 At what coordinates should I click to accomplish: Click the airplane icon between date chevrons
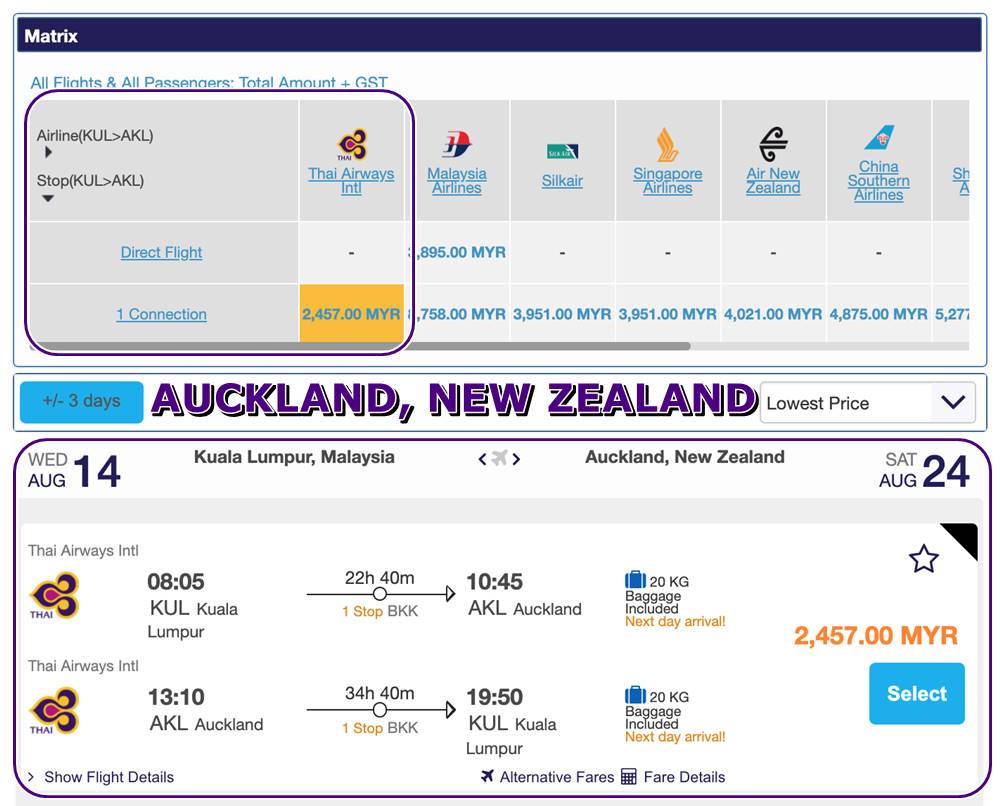pyautogui.click(x=499, y=458)
